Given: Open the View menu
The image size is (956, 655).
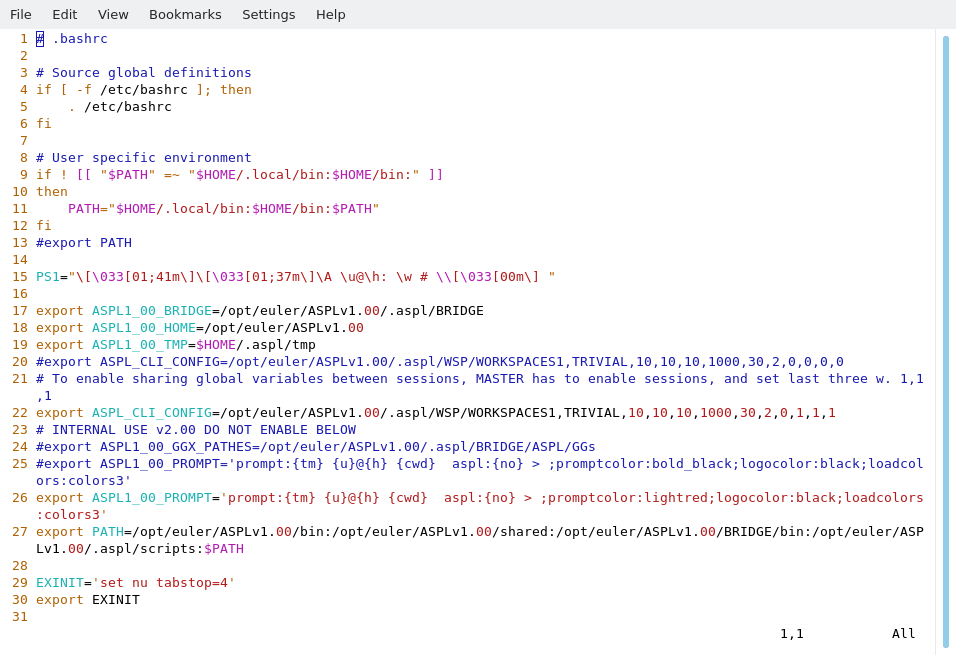Looking at the screenshot, I should tap(113, 14).
